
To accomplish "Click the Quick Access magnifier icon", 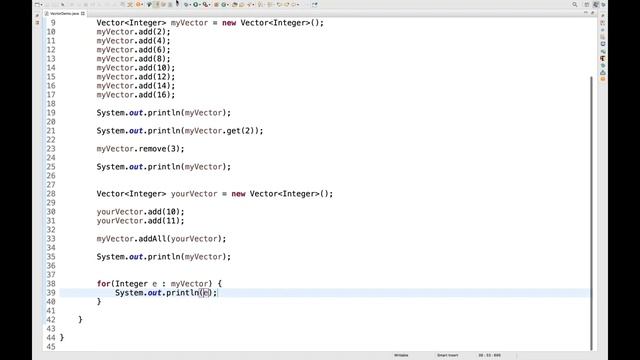I will click(575, 4).
